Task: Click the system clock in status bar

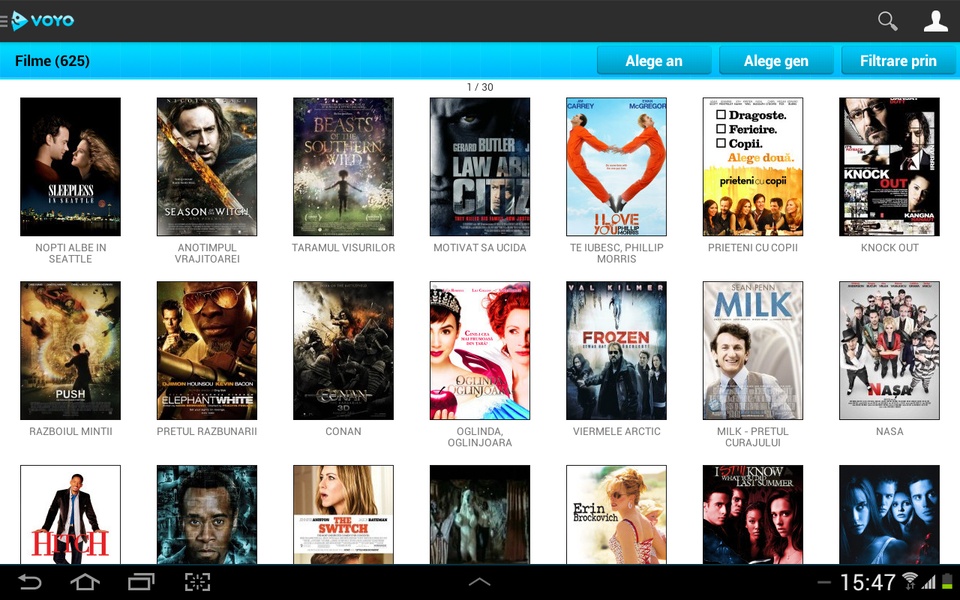Action: tap(868, 582)
